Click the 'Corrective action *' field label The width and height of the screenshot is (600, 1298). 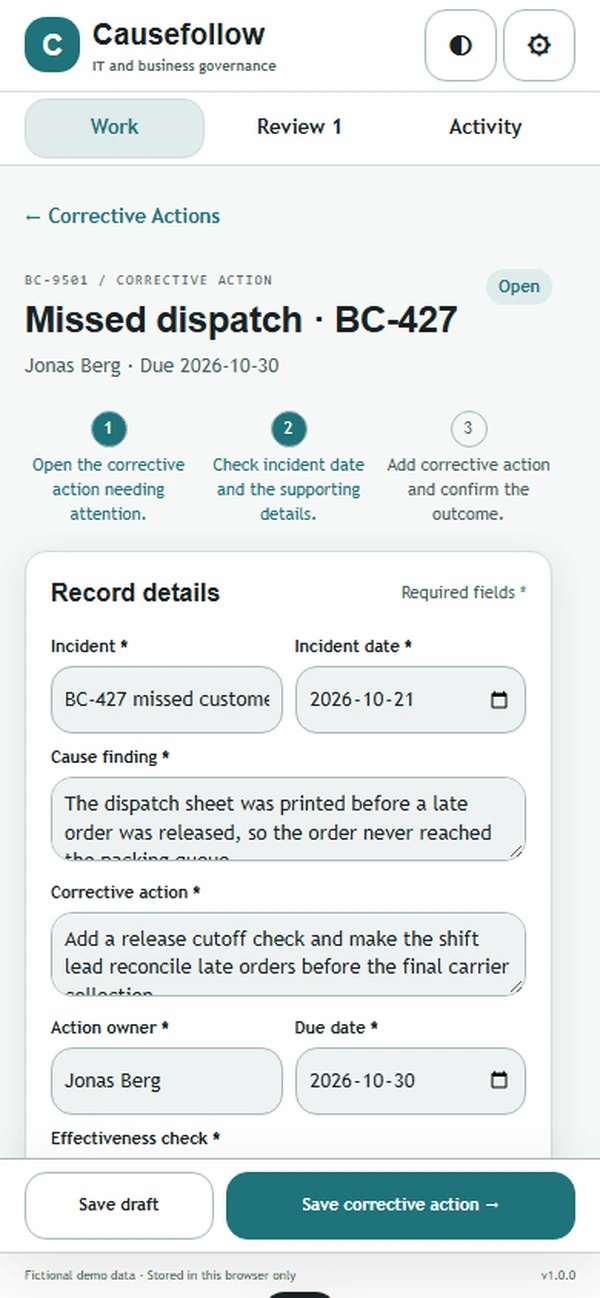coord(126,892)
